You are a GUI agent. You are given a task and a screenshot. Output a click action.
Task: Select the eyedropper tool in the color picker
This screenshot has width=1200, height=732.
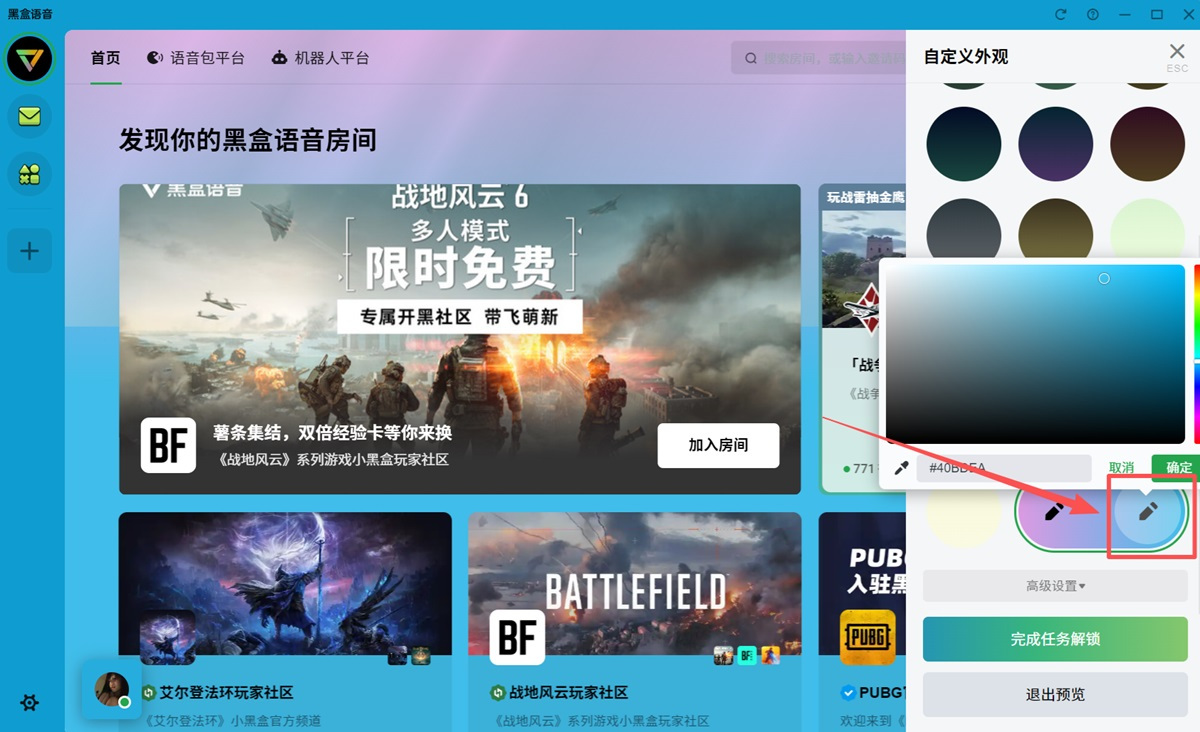(x=901, y=467)
